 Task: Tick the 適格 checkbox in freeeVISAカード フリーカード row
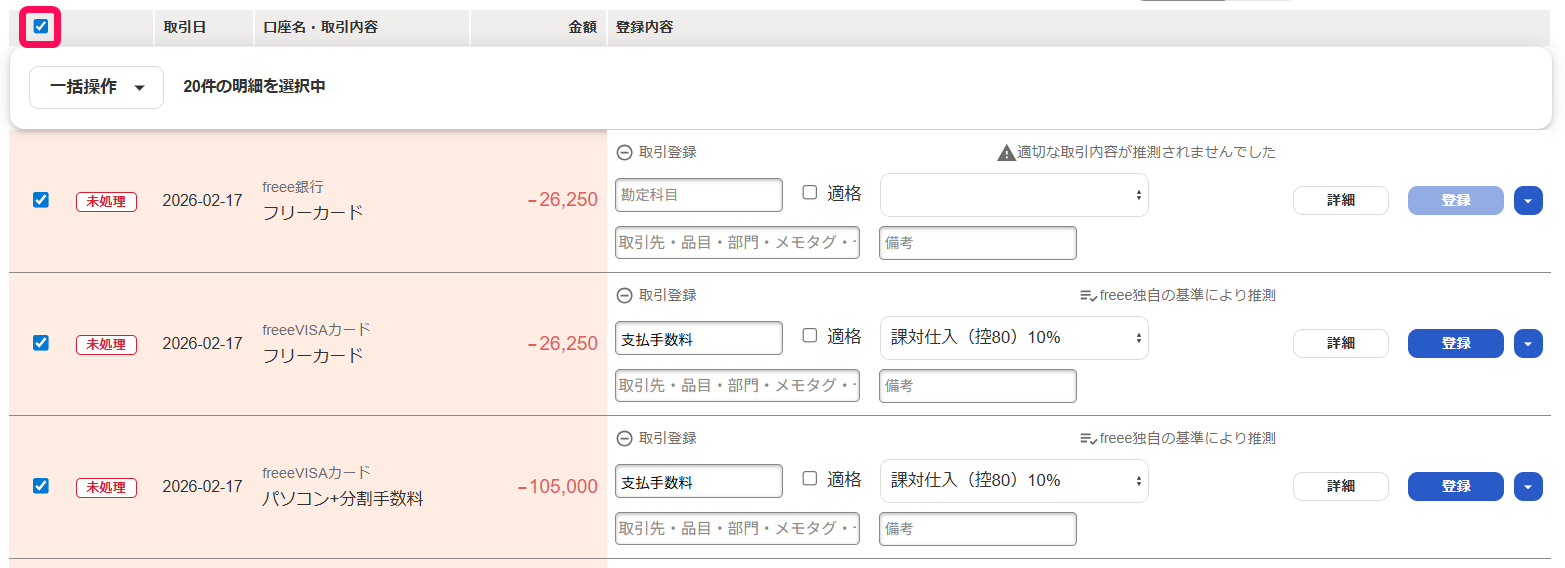pyautogui.click(x=810, y=336)
